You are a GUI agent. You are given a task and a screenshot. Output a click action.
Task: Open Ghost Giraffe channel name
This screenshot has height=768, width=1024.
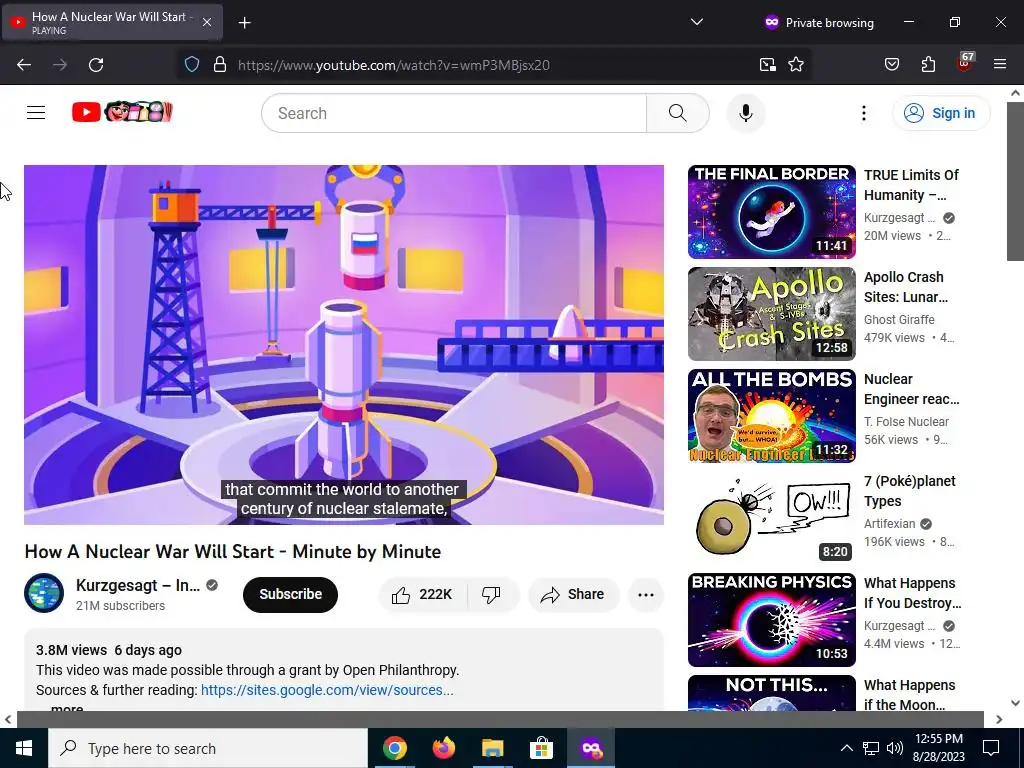899,319
